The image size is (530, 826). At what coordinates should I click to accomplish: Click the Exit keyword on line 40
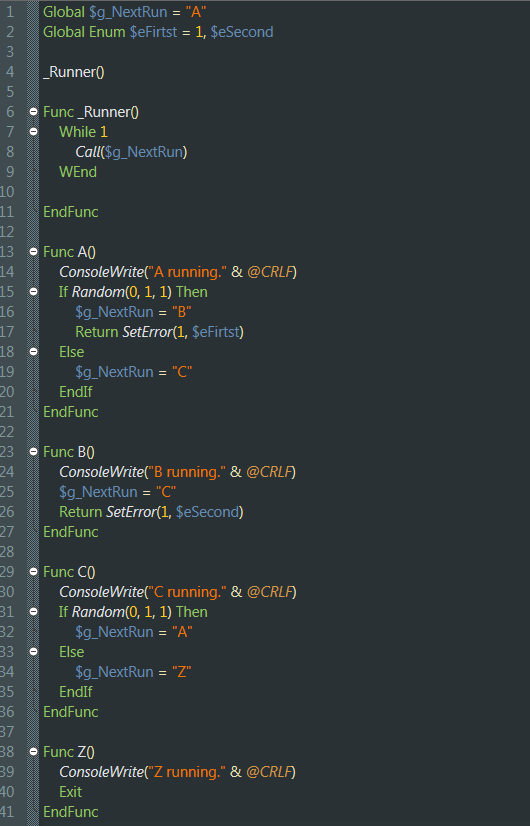click(71, 792)
